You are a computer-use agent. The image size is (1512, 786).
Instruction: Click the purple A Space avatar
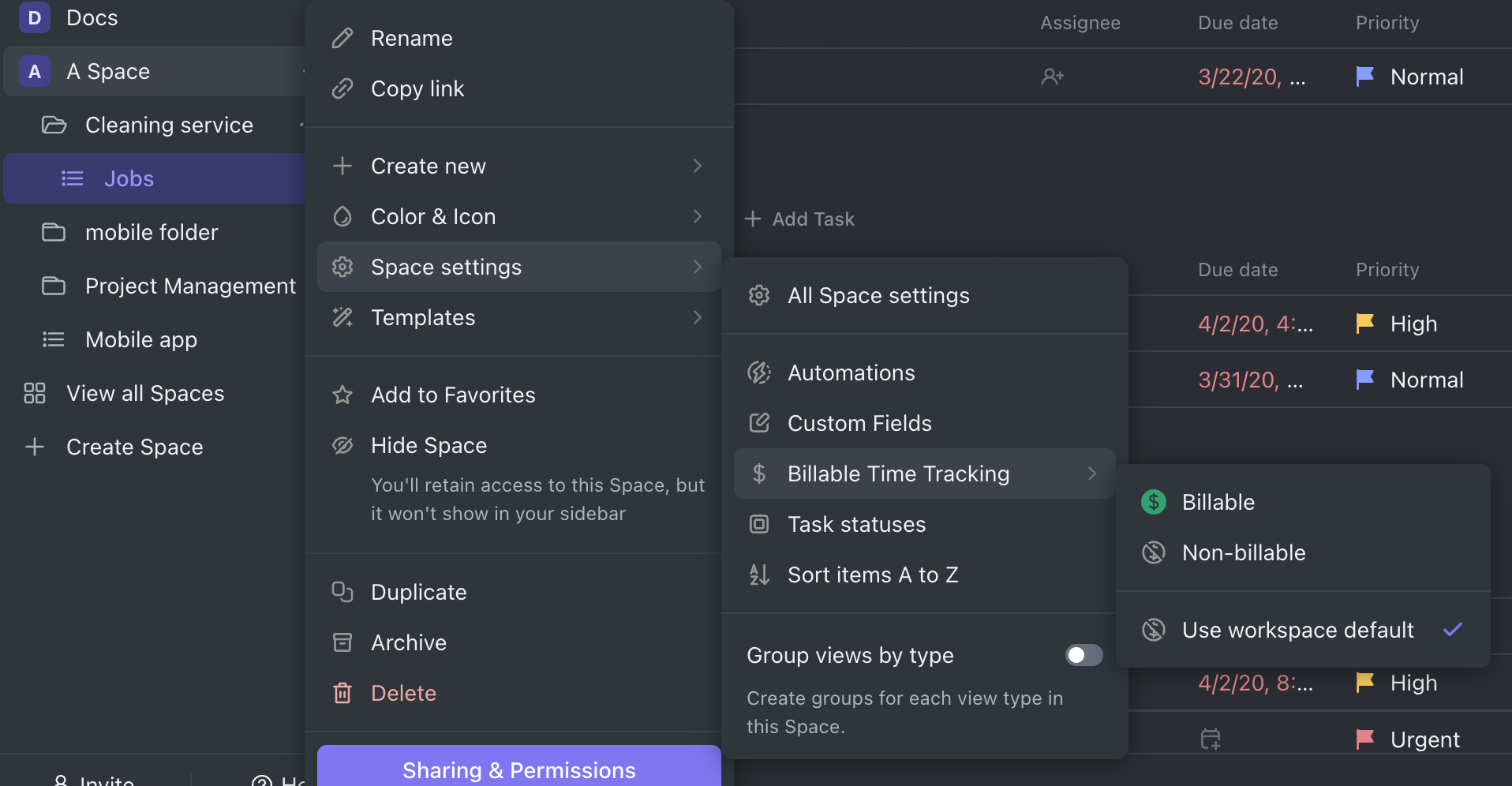(35, 71)
